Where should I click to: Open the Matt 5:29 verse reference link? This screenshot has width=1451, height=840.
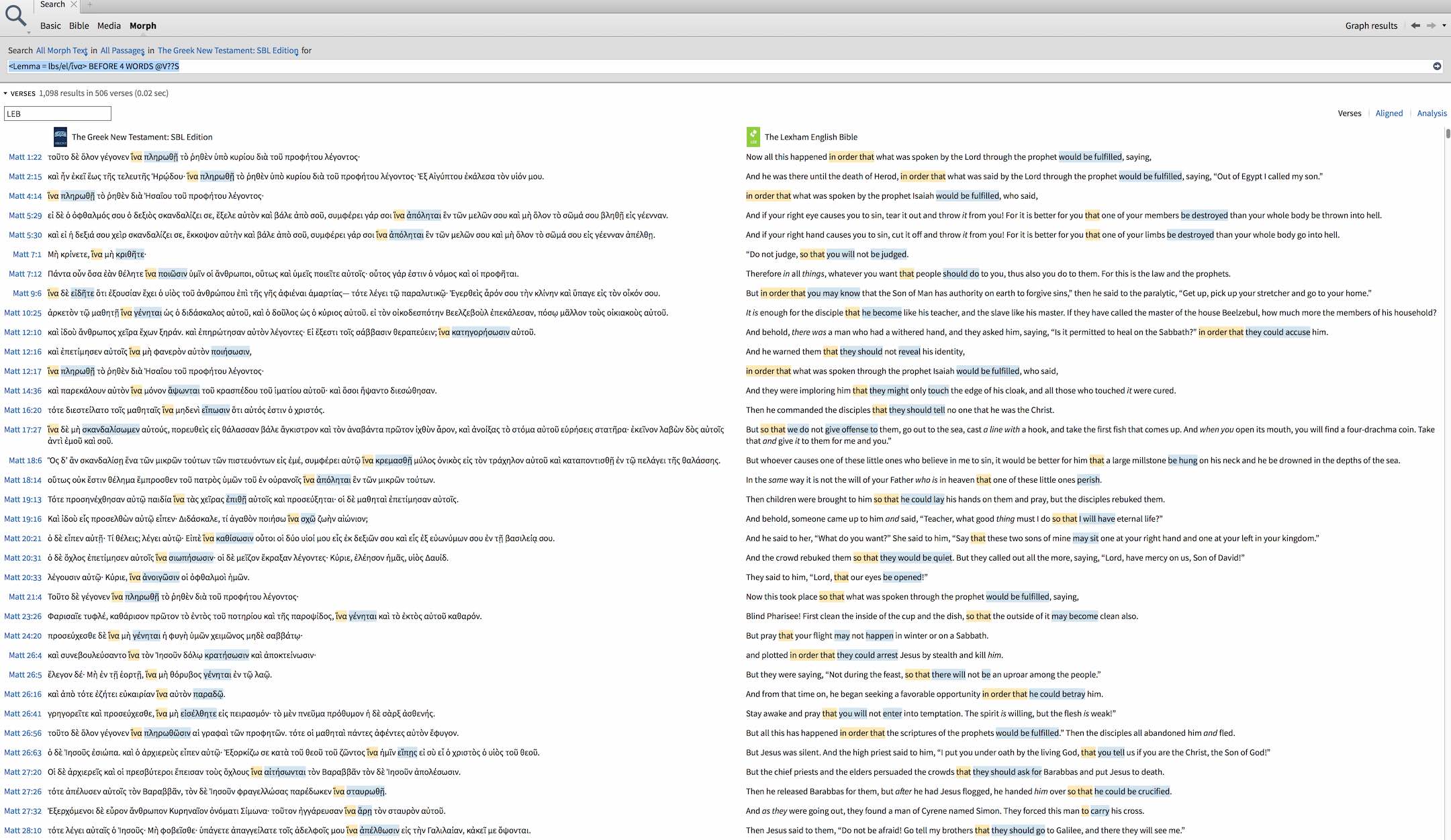tap(25, 216)
